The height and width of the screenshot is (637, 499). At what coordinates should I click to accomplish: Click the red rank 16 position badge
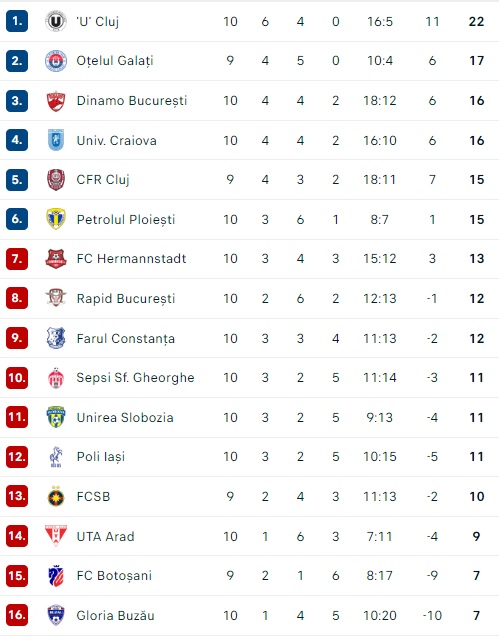coord(17,615)
